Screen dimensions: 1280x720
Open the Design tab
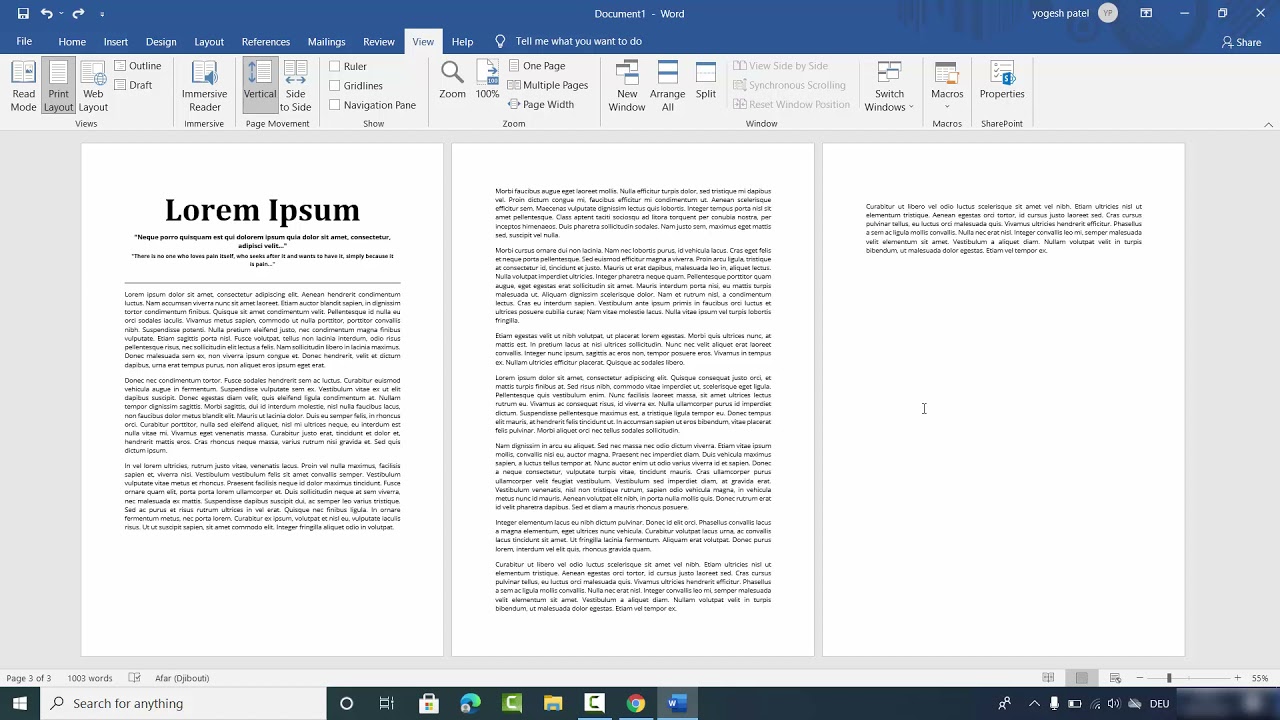click(161, 42)
